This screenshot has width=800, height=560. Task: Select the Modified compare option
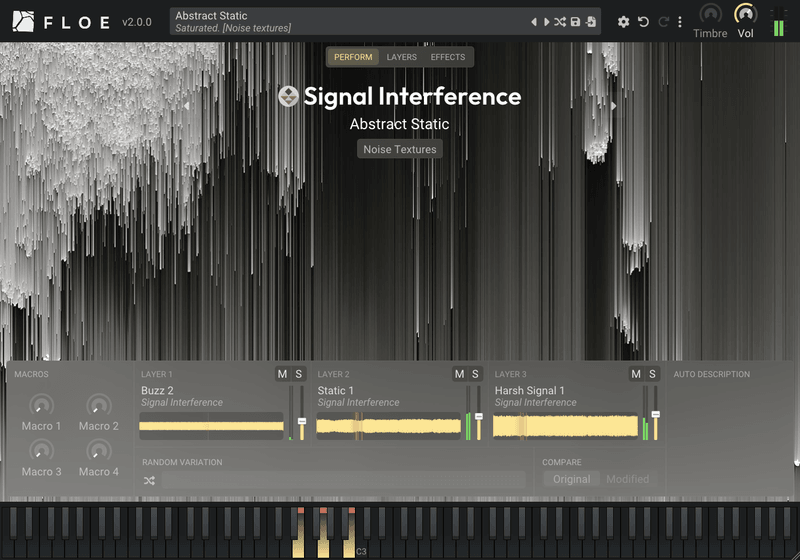coord(628,479)
